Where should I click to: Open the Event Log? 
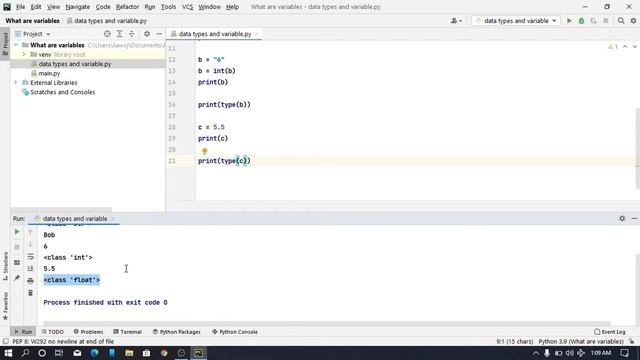click(x=610, y=332)
